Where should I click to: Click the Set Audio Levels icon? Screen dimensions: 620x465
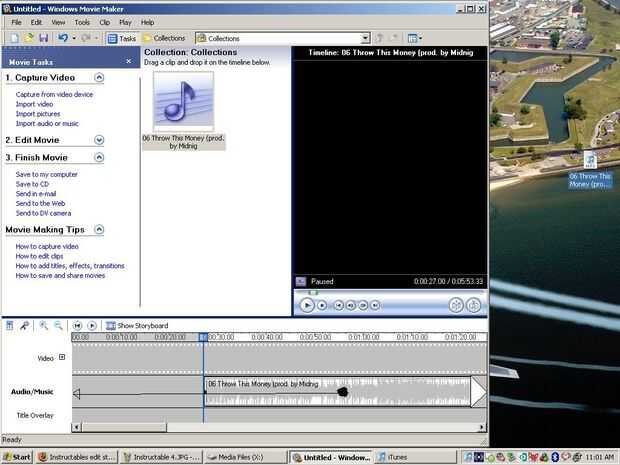click(10, 325)
